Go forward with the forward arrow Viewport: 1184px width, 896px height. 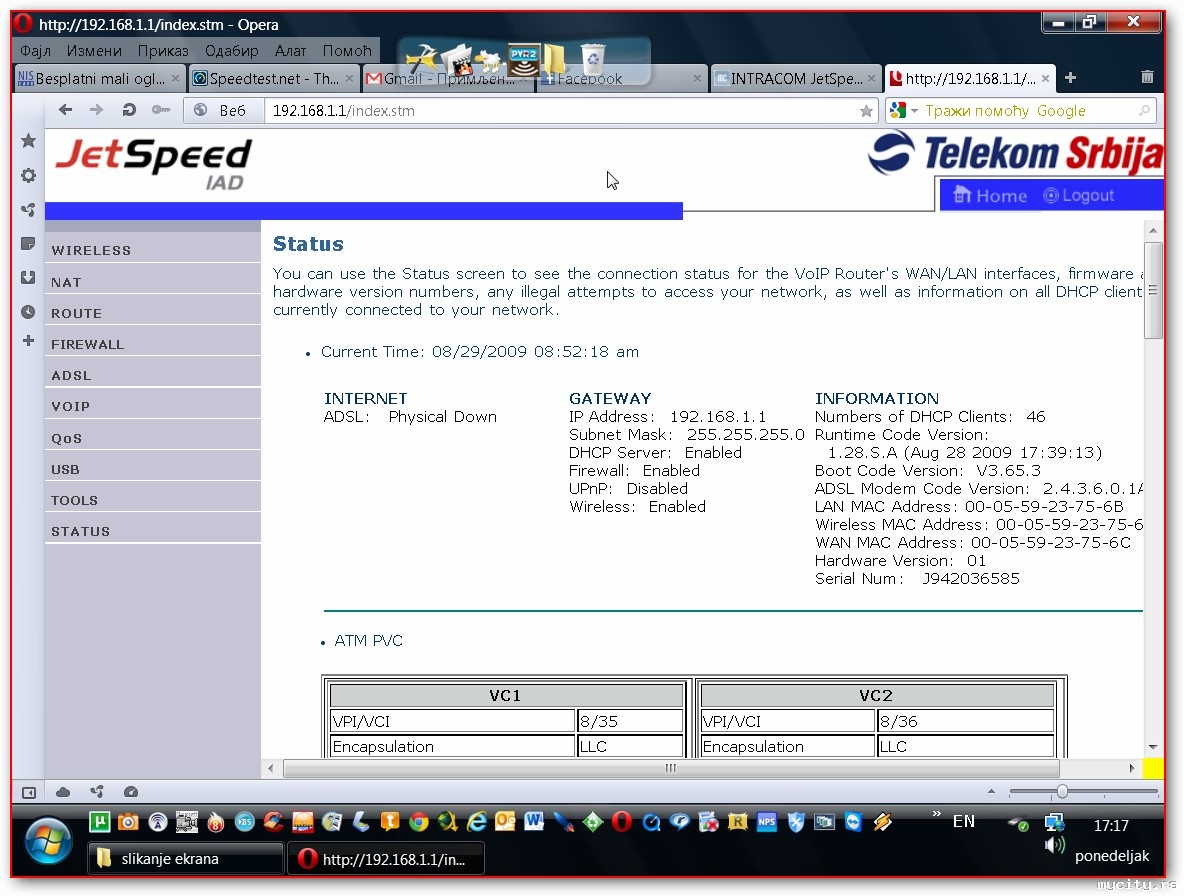tap(97, 110)
